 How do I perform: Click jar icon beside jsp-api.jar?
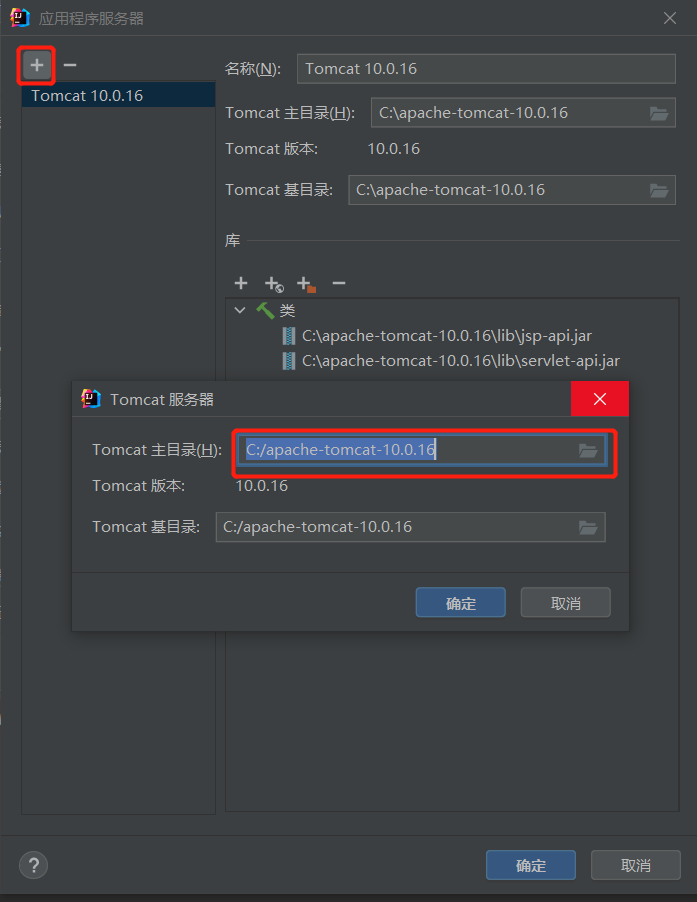289,336
